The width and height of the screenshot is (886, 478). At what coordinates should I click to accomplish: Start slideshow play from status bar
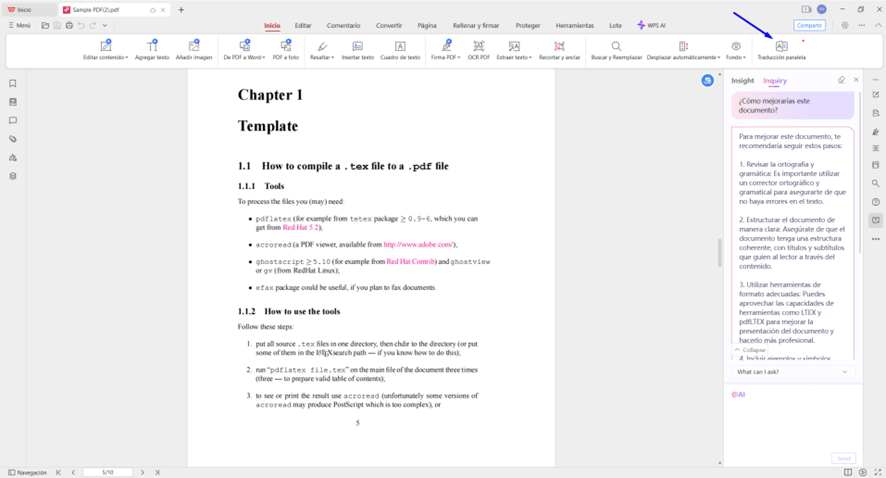[863, 472]
